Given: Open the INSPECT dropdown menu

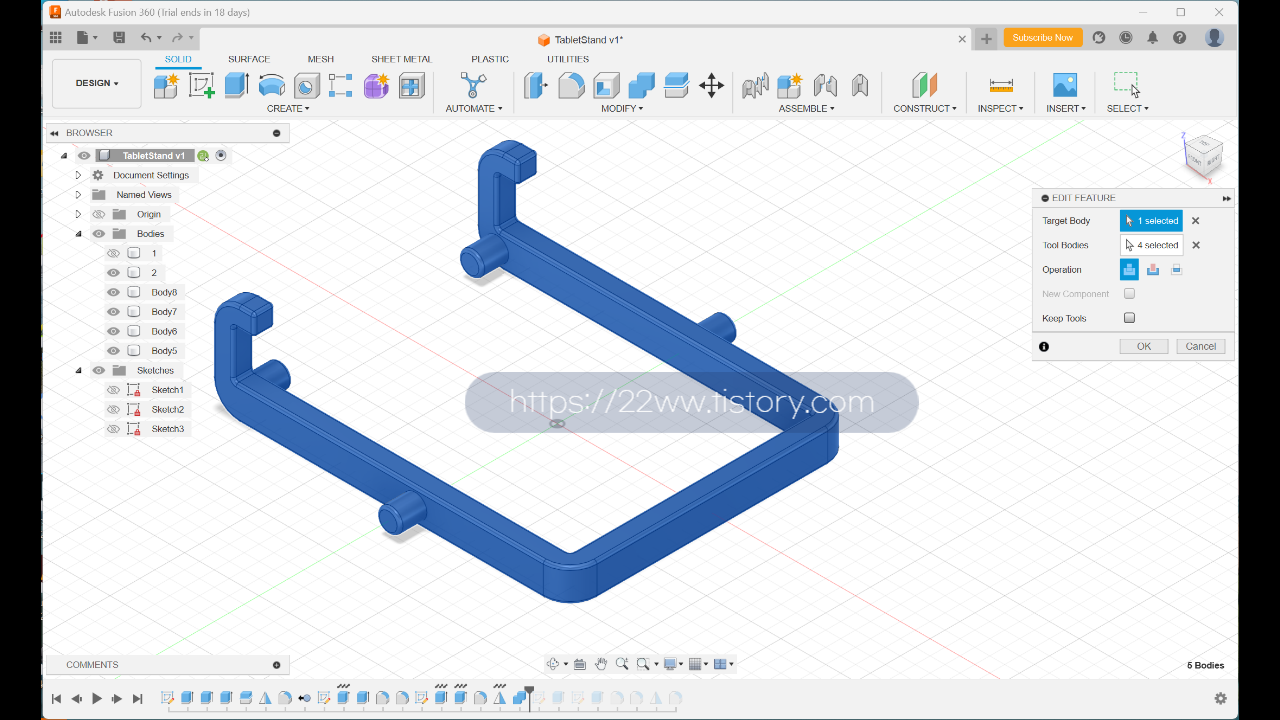Looking at the screenshot, I should (x=1000, y=108).
